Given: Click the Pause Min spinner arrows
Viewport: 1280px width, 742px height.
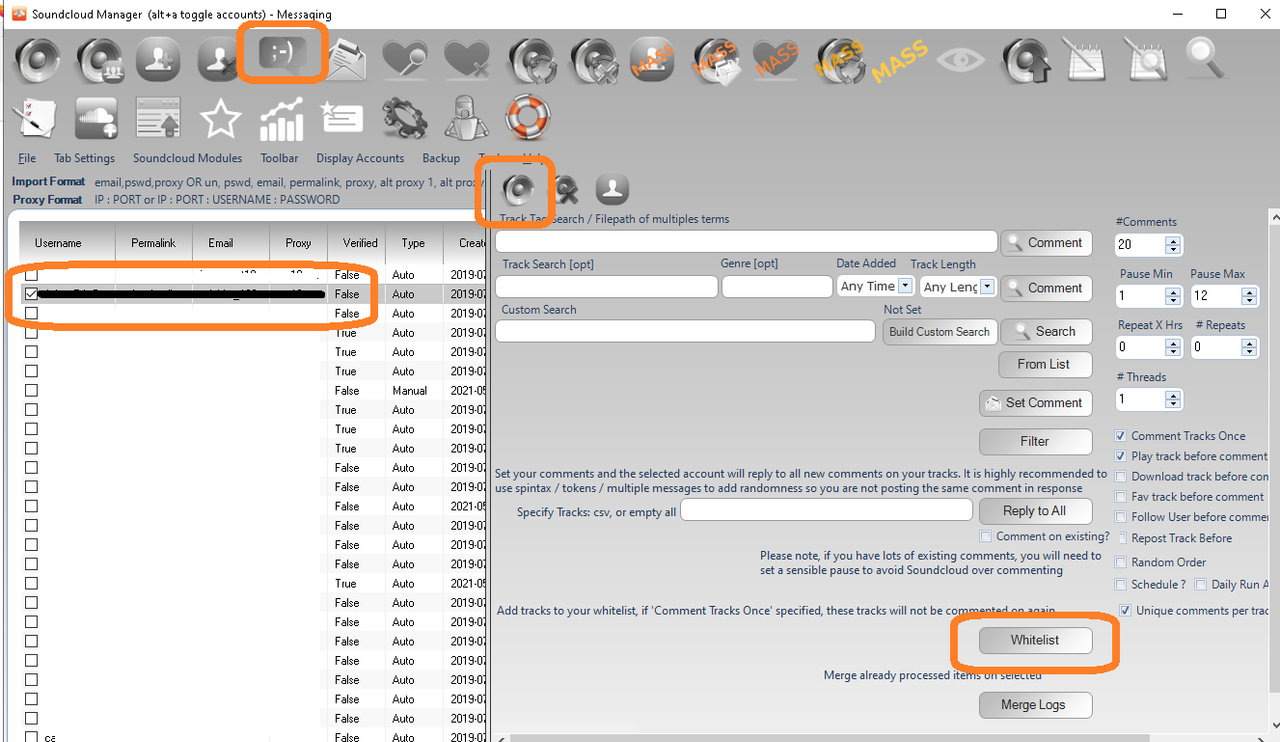Looking at the screenshot, I should pos(1173,297).
